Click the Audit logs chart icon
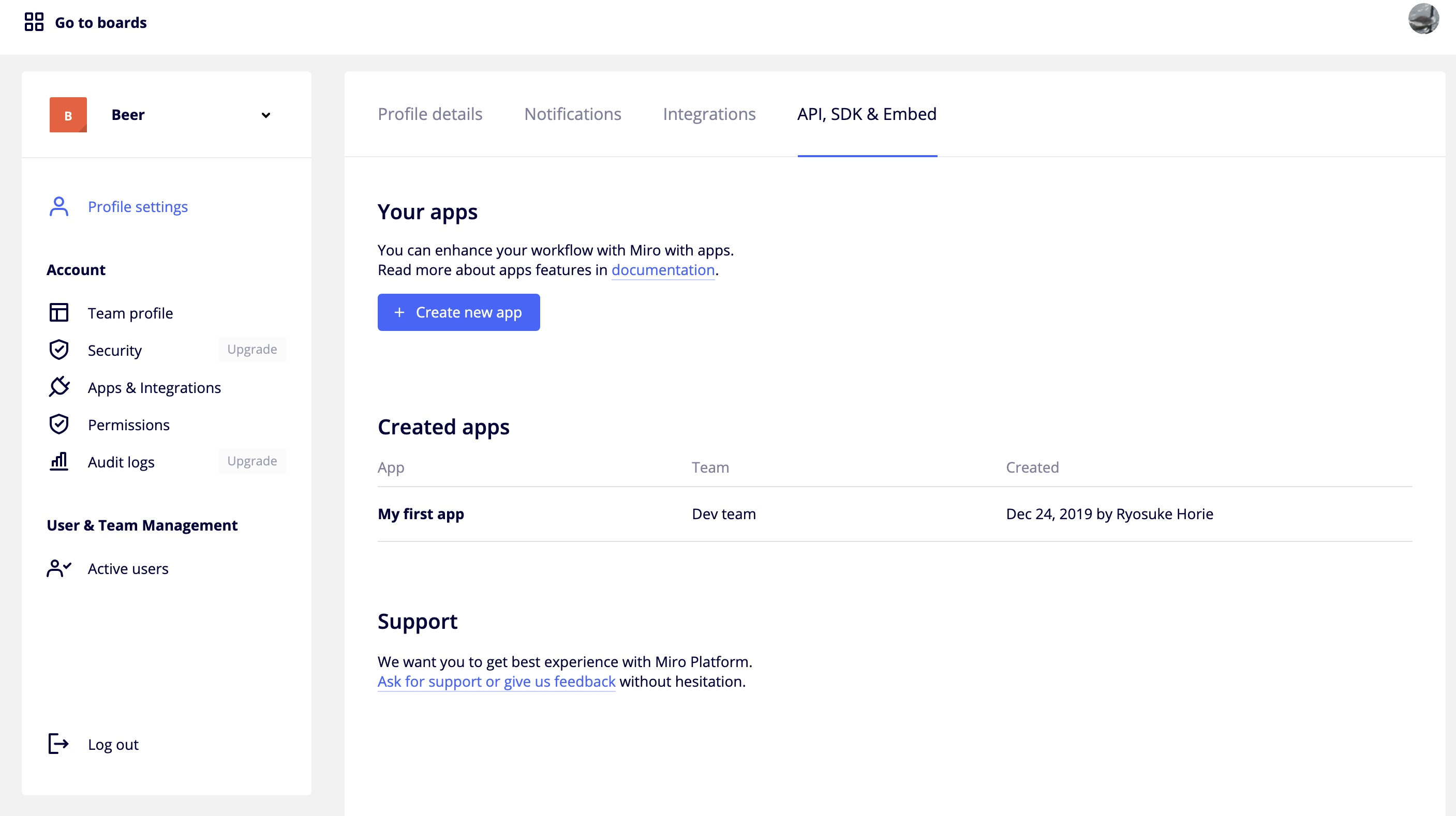1456x816 pixels. [59, 461]
